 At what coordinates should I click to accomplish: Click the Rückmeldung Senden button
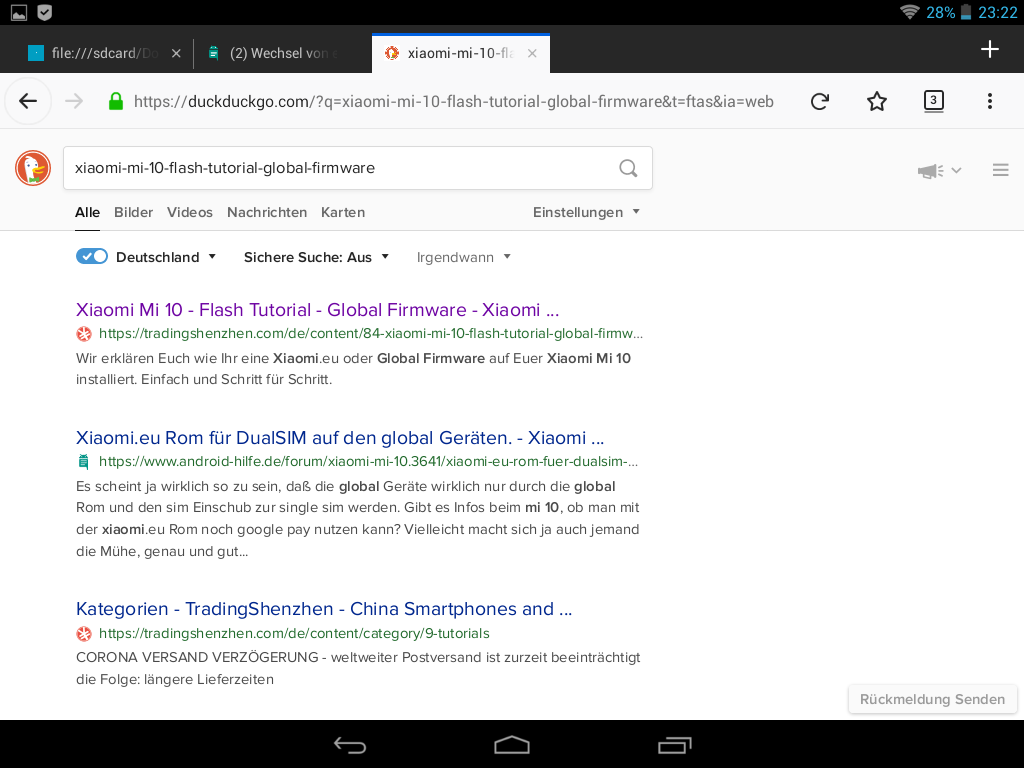point(933,699)
